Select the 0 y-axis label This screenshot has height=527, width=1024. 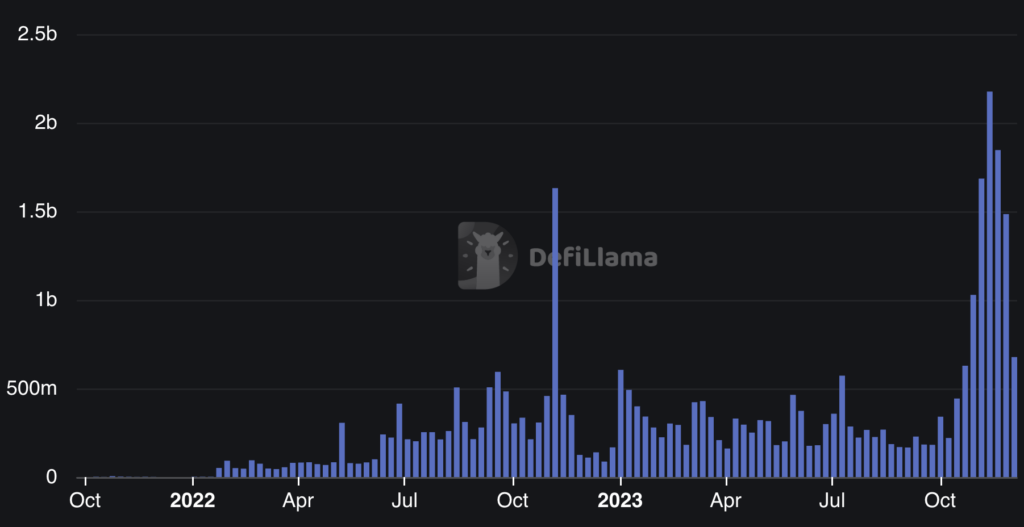tap(52, 477)
